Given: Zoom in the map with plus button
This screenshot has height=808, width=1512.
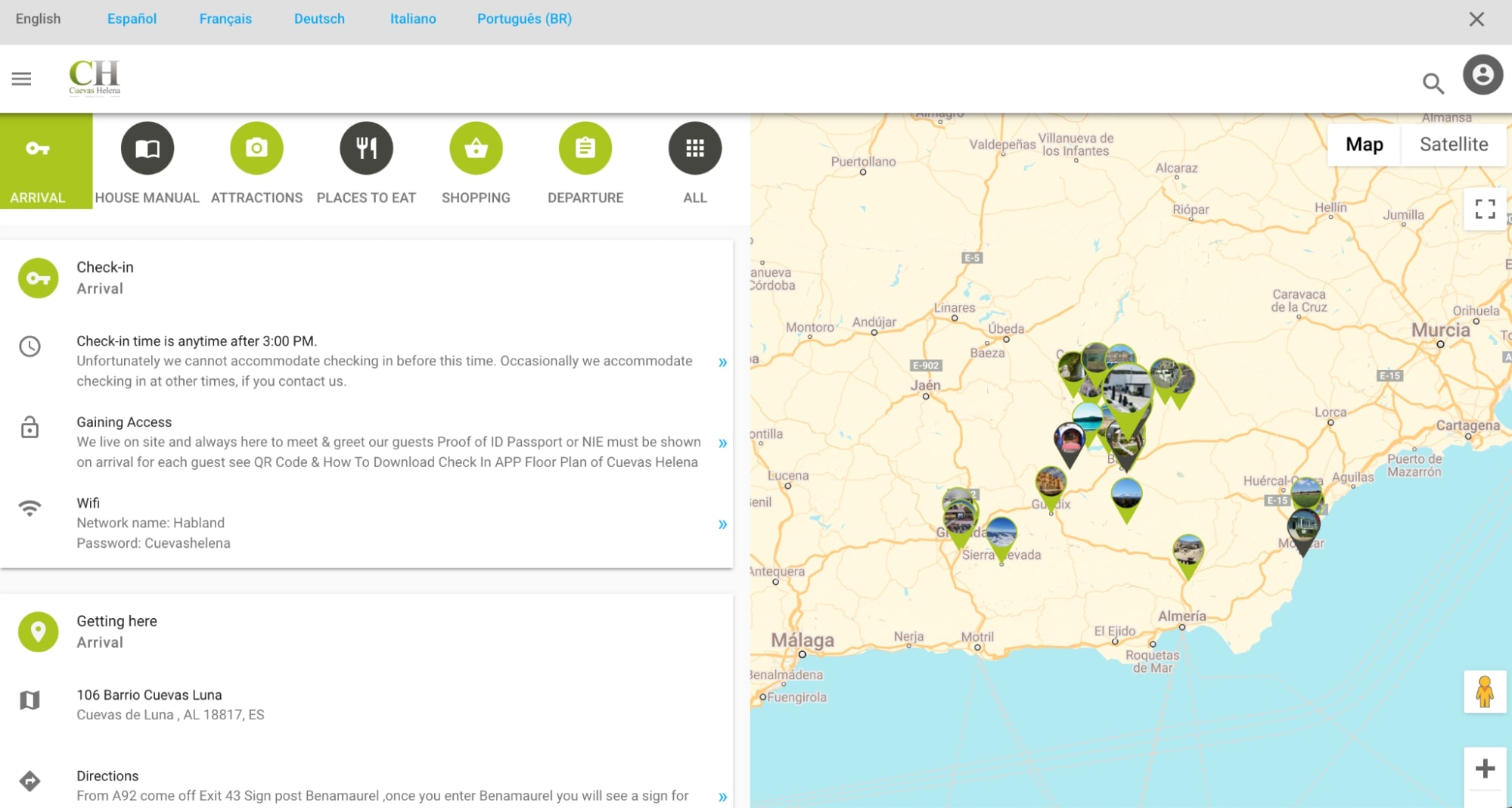Looking at the screenshot, I should point(1485,769).
